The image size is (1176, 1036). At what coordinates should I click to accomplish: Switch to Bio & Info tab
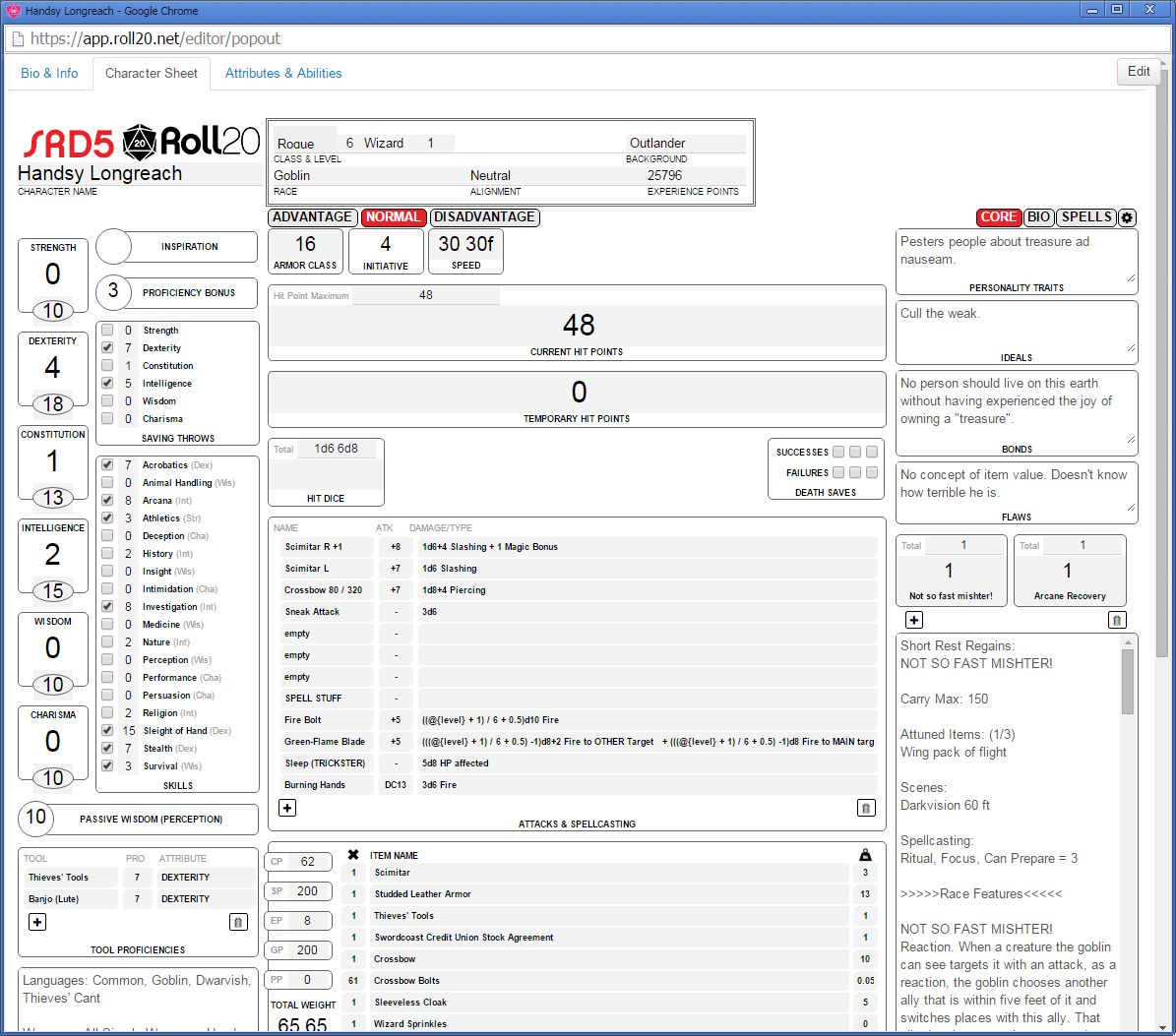point(49,74)
